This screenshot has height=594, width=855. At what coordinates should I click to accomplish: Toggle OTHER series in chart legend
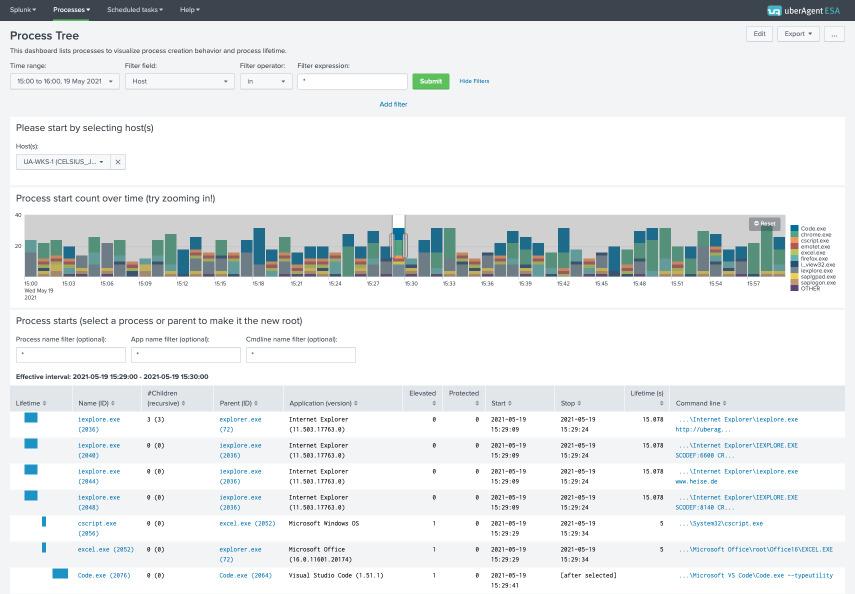coord(809,288)
